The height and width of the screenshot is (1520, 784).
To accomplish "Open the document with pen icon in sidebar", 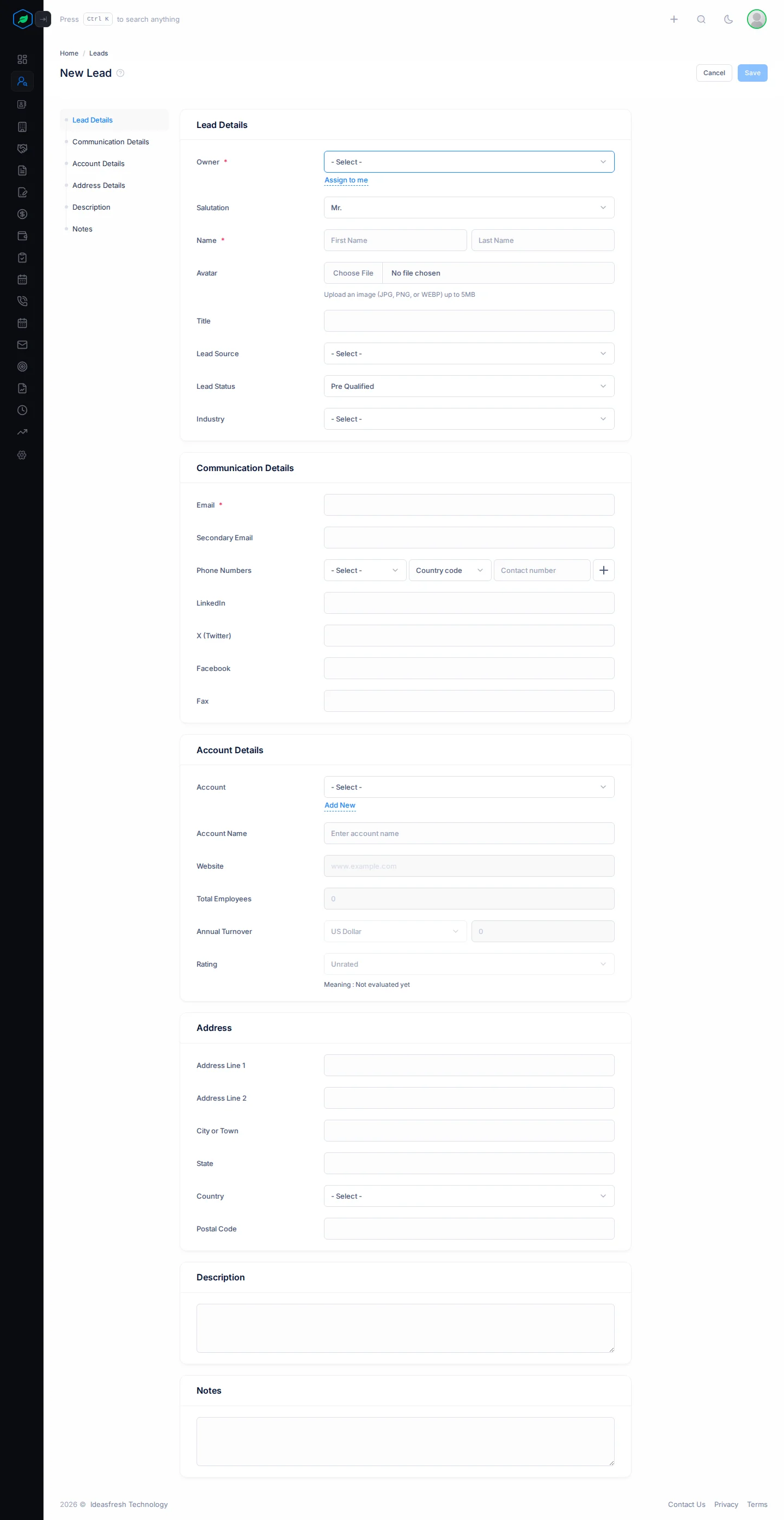I will 22,192.
